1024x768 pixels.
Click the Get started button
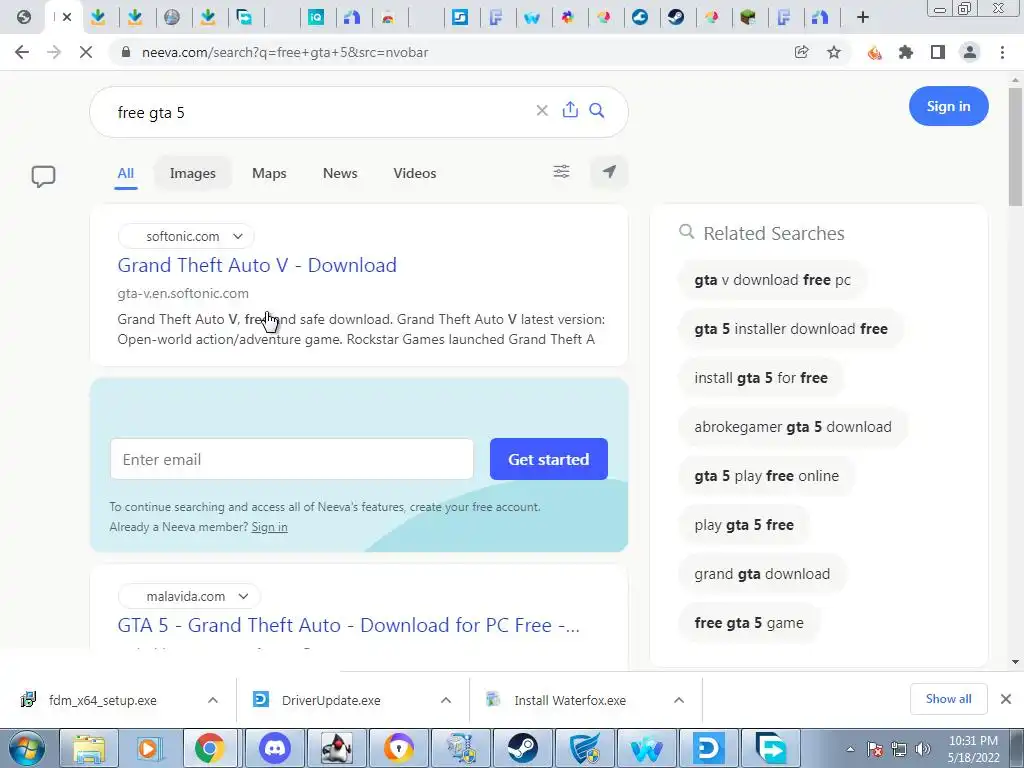(549, 459)
